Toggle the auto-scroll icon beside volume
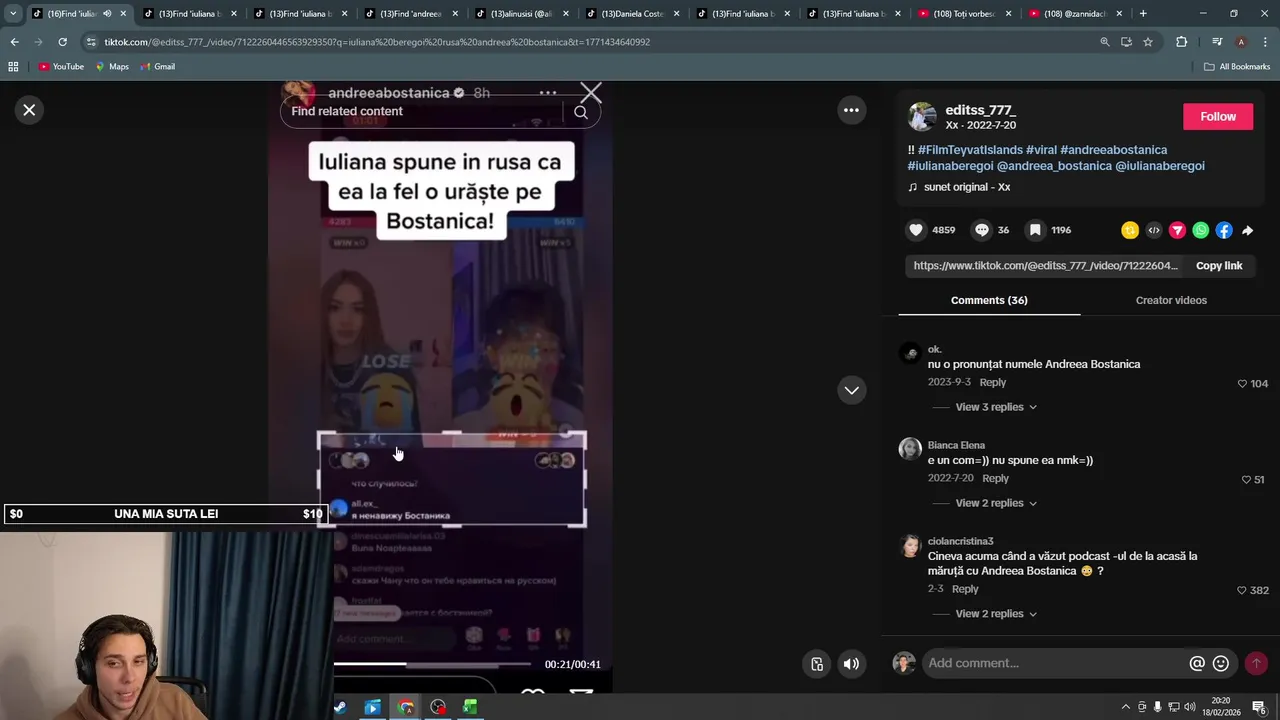1280x720 pixels. pyautogui.click(x=817, y=664)
